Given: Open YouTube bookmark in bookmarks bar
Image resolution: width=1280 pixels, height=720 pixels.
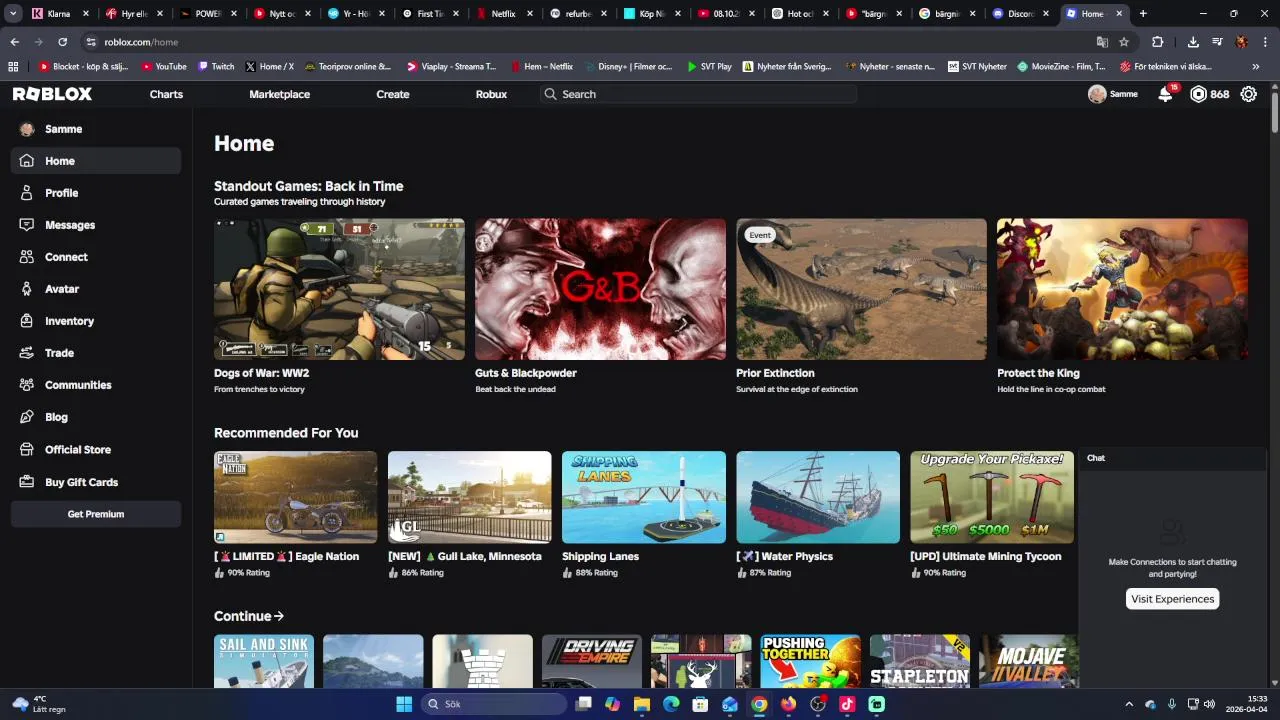Looking at the screenshot, I should [x=164, y=67].
